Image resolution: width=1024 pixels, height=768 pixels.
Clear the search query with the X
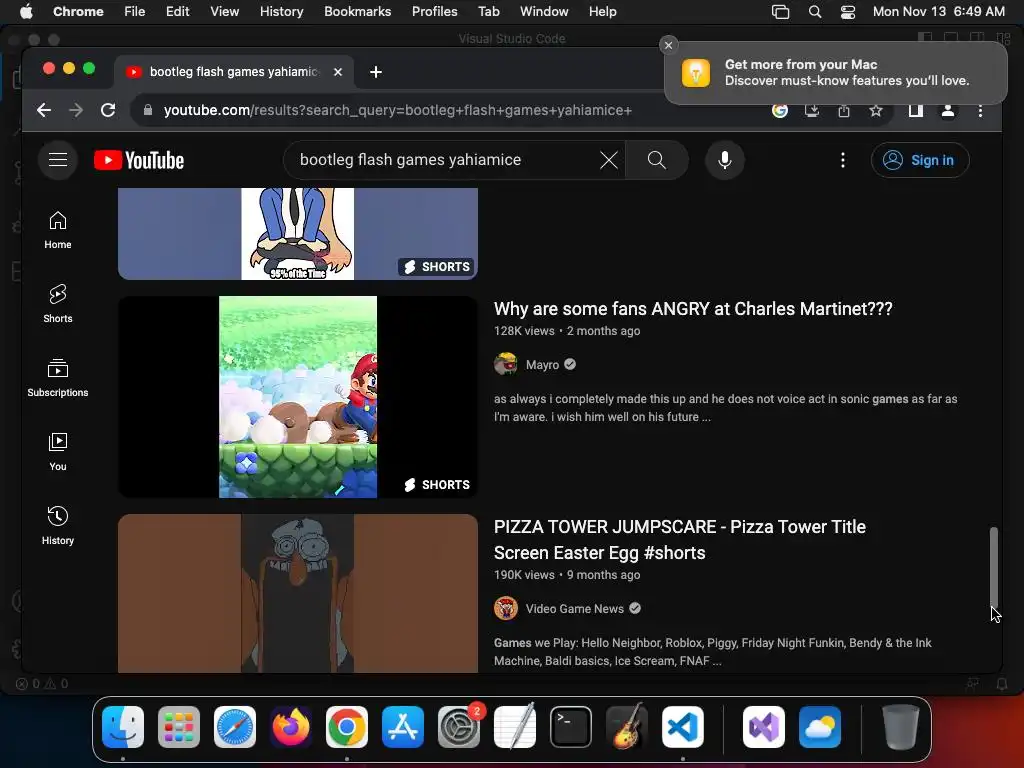click(x=609, y=160)
